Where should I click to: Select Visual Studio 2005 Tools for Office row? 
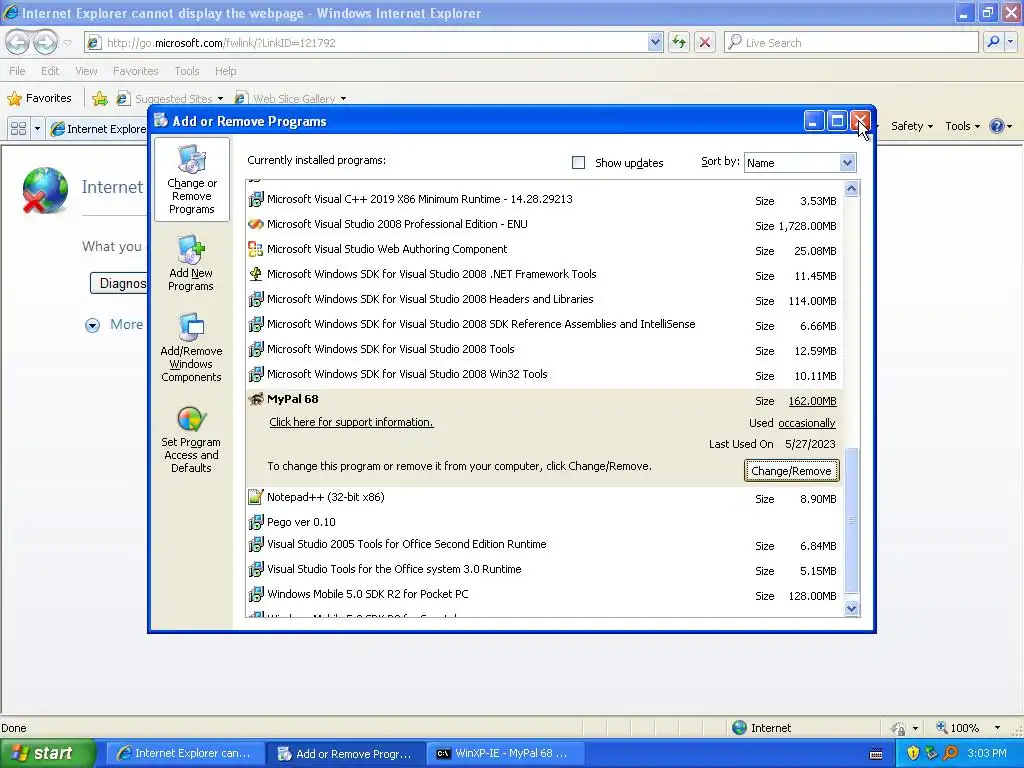coord(545,544)
